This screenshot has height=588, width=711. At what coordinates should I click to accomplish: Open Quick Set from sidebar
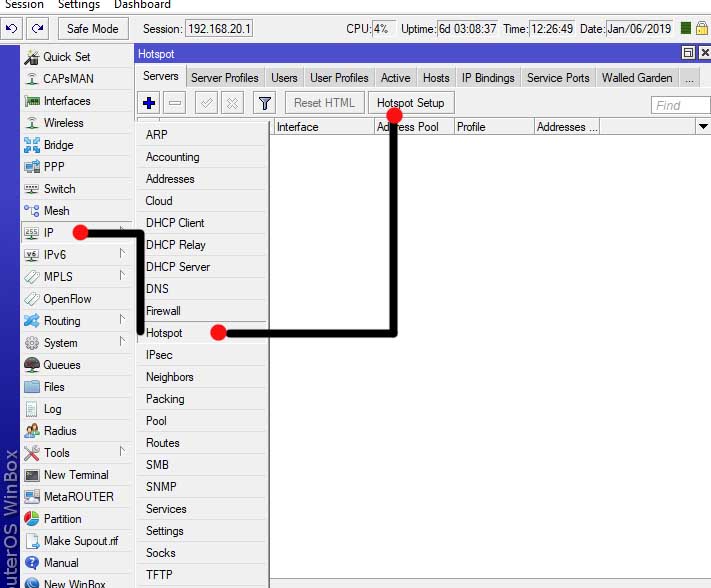[76, 57]
